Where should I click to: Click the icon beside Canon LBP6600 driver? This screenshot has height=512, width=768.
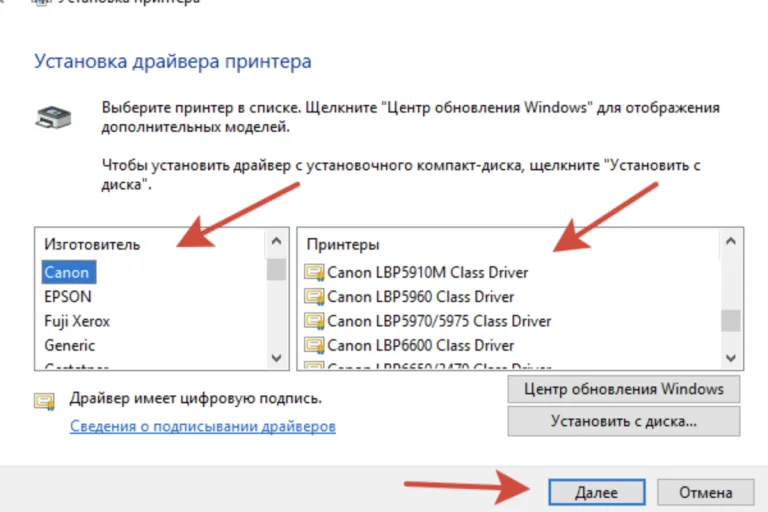click(x=314, y=345)
